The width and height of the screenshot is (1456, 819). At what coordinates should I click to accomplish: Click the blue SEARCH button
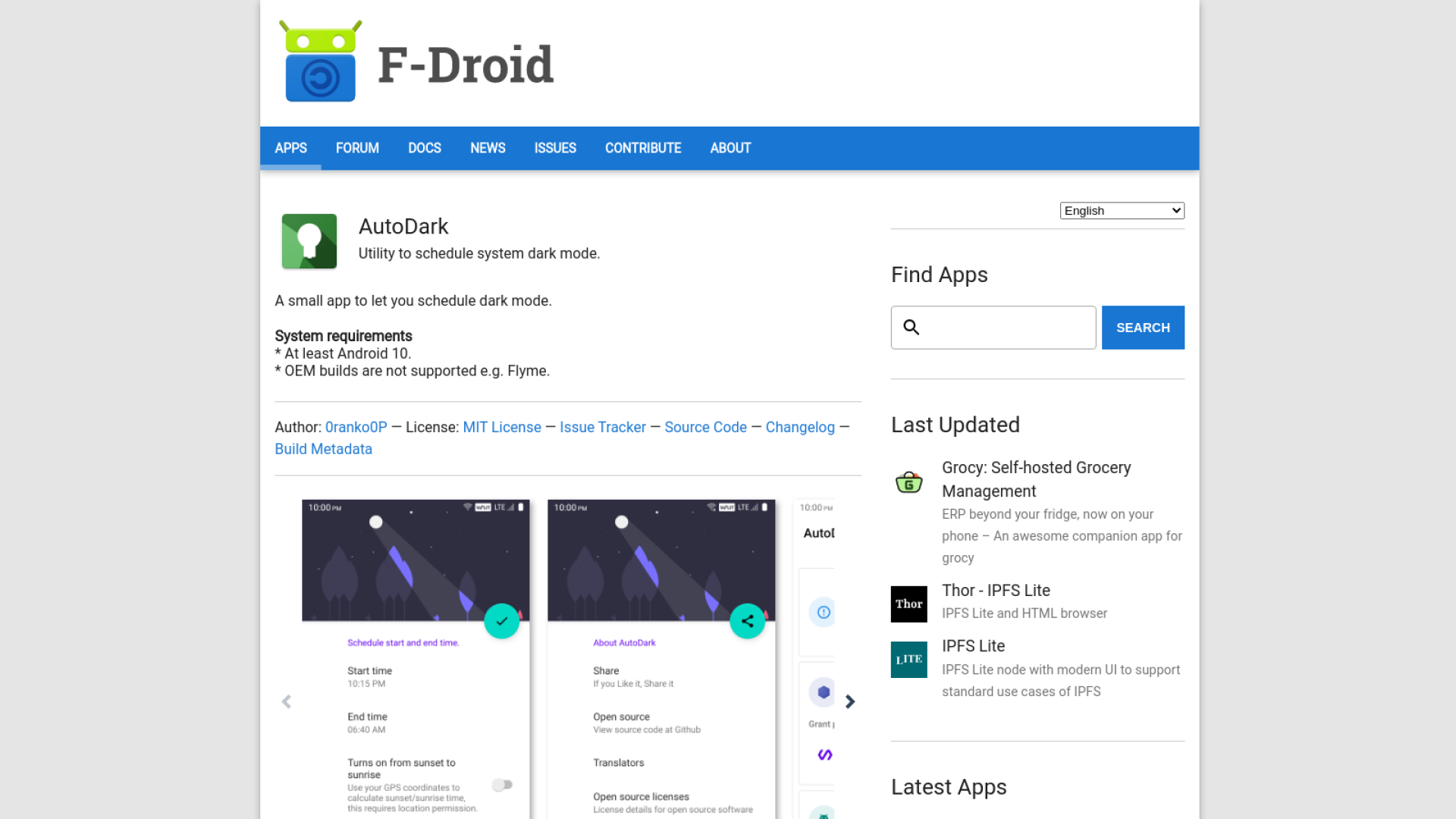click(x=1143, y=328)
